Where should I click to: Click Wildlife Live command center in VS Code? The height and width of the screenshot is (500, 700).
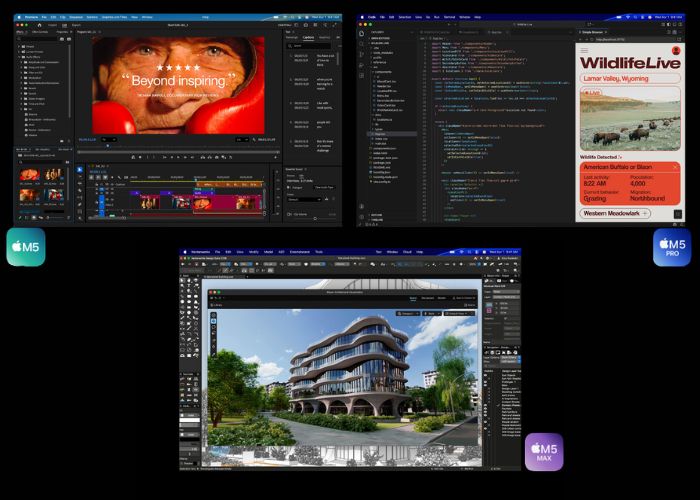(x=525, y=25)
